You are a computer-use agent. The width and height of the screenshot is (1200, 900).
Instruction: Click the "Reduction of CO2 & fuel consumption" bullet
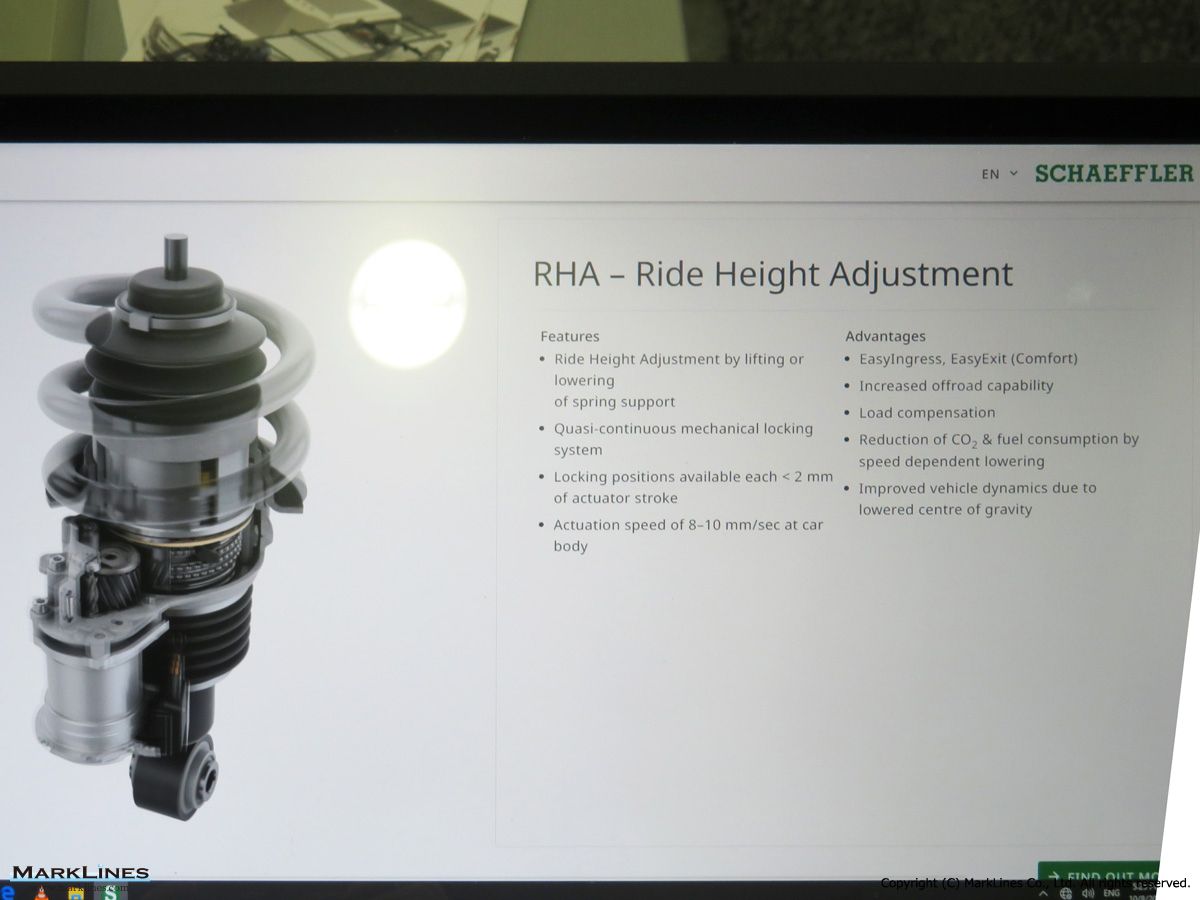[999, 450]
